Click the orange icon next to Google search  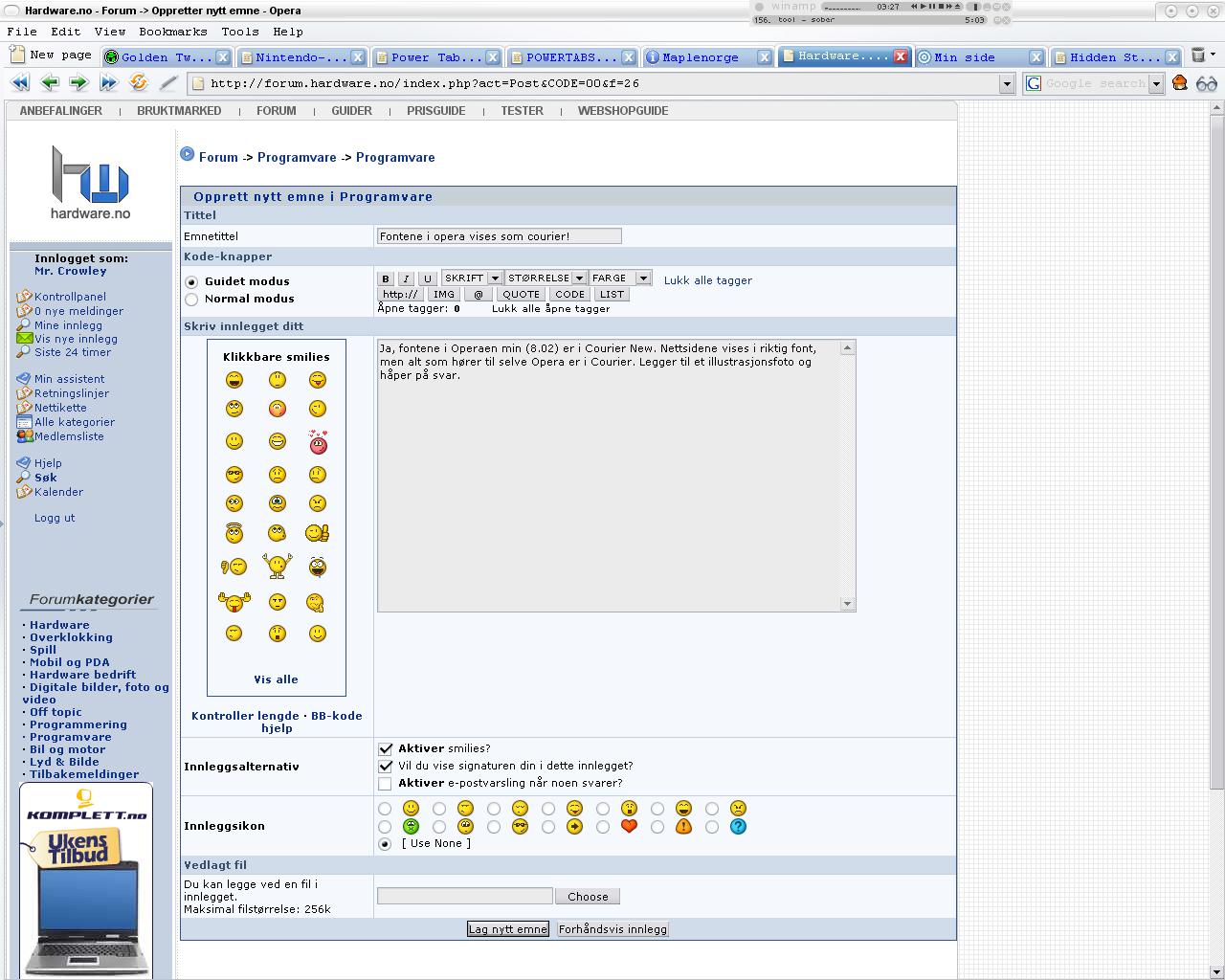coord(1180,83)
